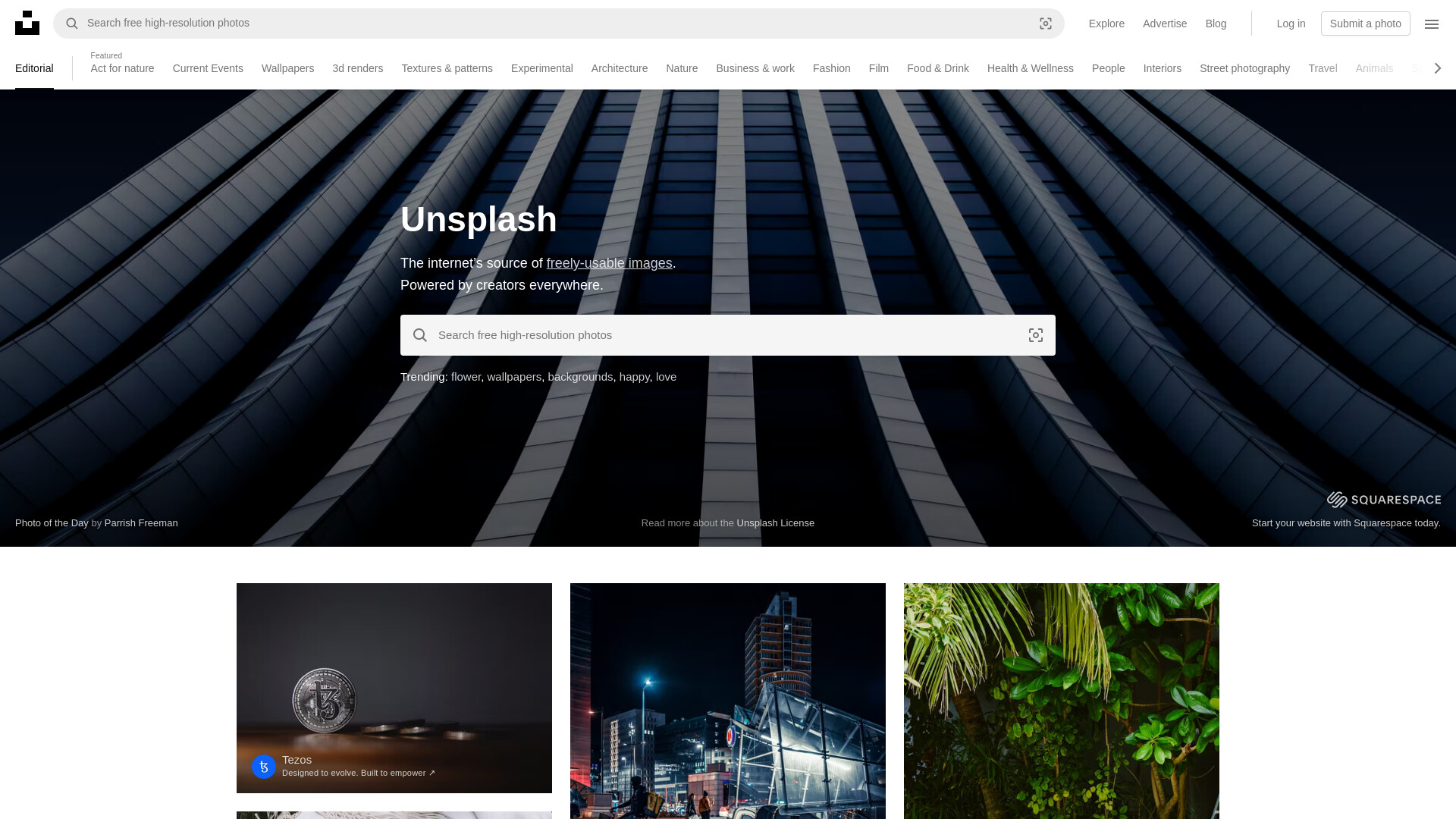Open Fashion category
Viewport: 1456px width, 819px height.
[831, 68]
